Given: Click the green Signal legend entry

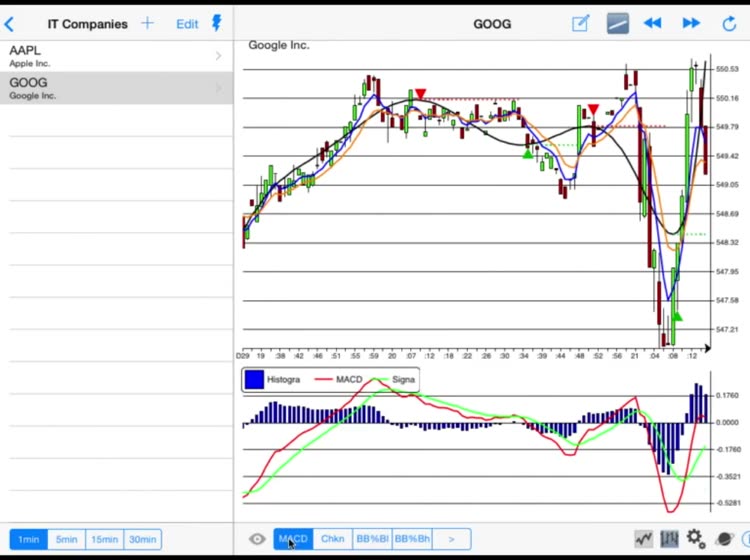Looking at the screenshot, I should [x=395, y=379].
